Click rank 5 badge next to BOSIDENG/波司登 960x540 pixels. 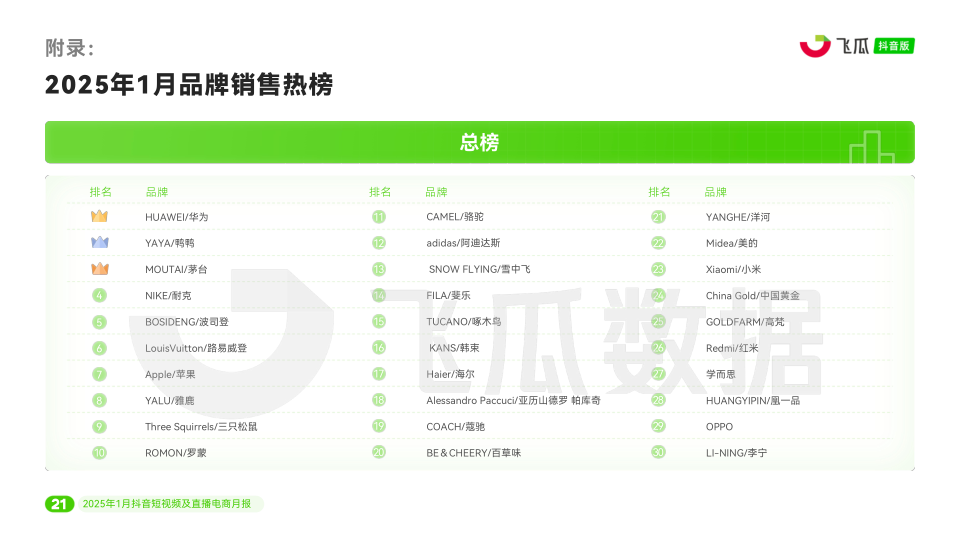(99, 322)
